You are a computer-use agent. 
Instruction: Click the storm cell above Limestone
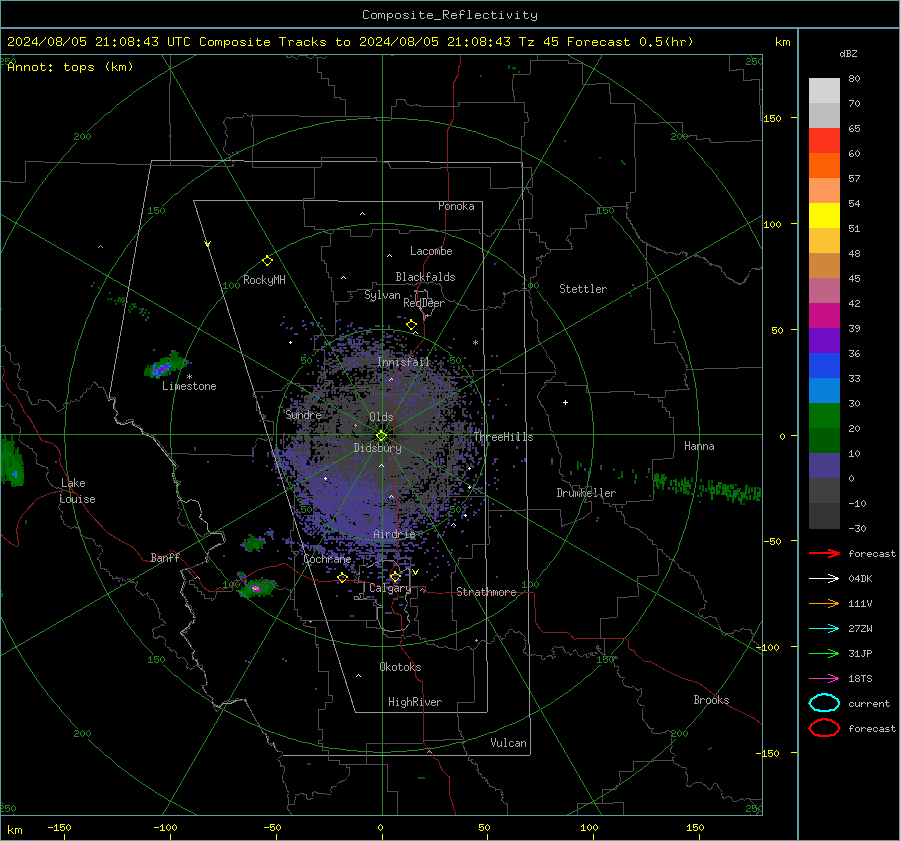click(164, 365)
